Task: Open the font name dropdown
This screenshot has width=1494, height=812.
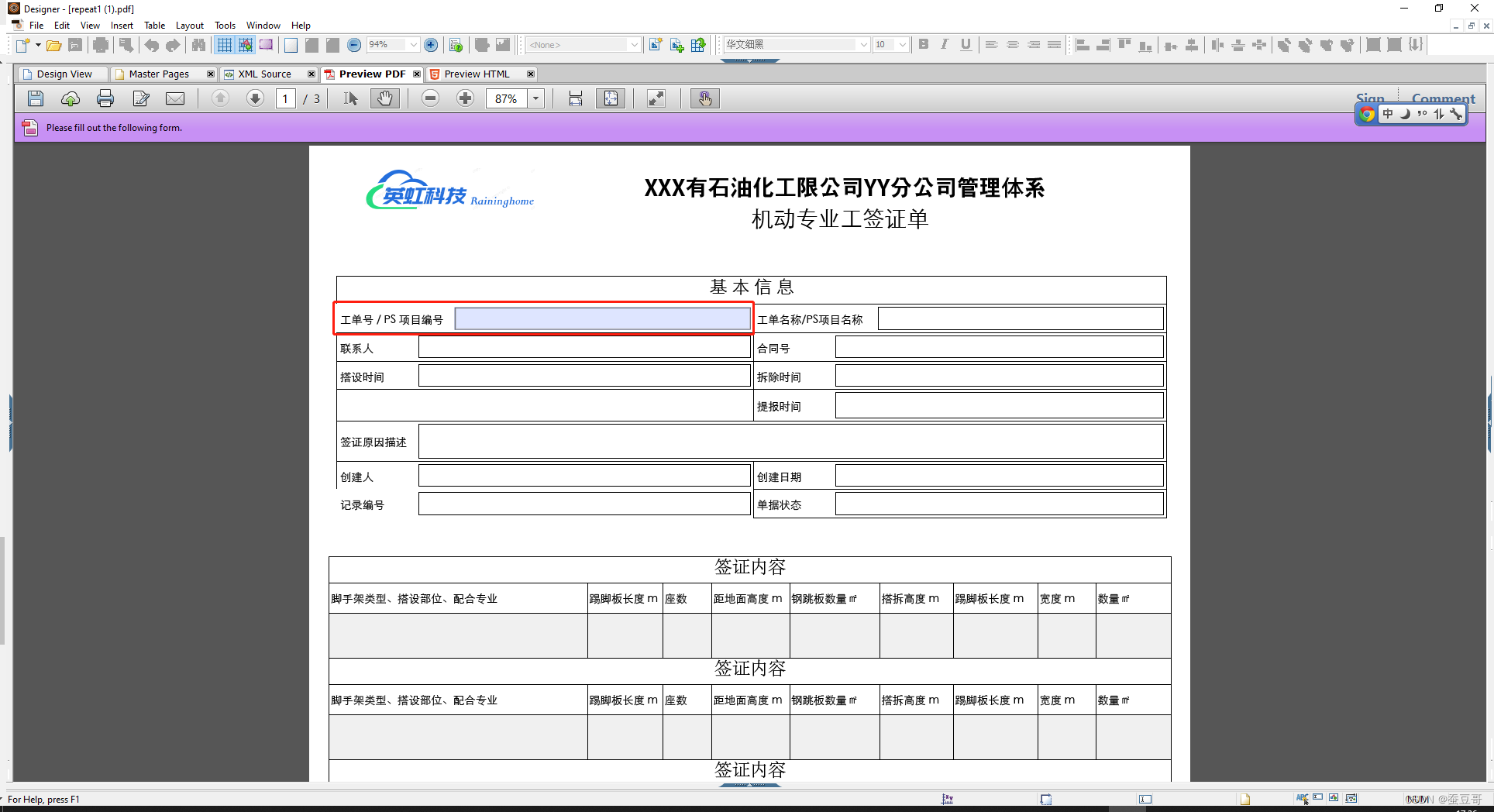Action: coord(863,45)
